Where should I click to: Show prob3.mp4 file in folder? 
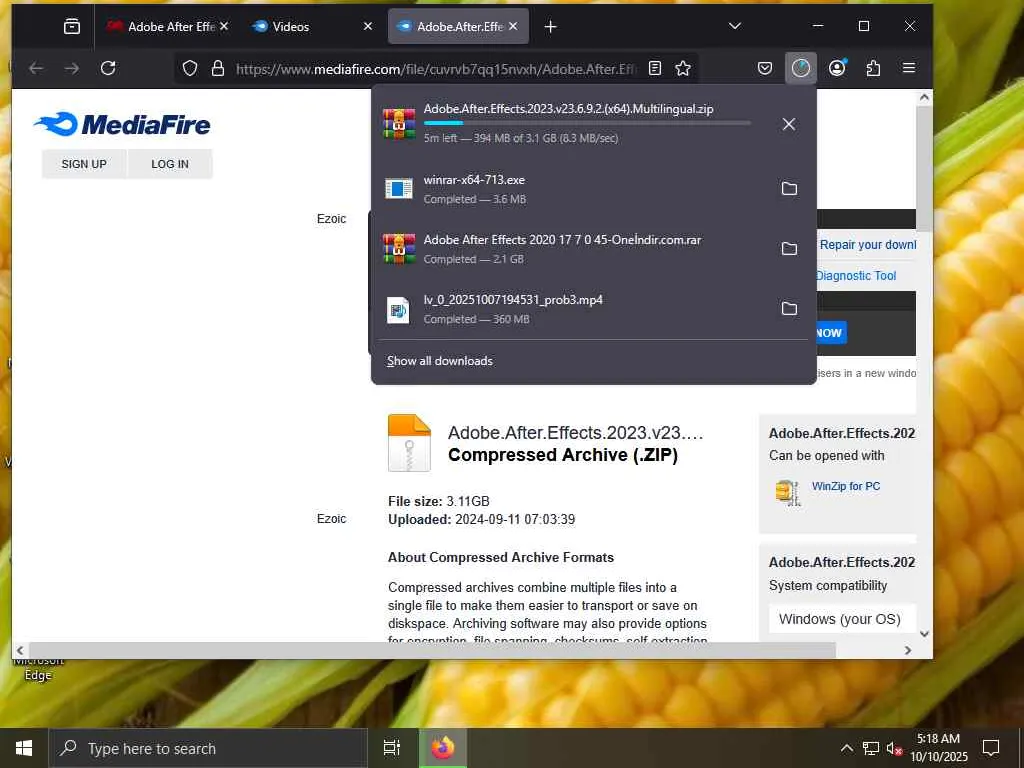[790, 309]
